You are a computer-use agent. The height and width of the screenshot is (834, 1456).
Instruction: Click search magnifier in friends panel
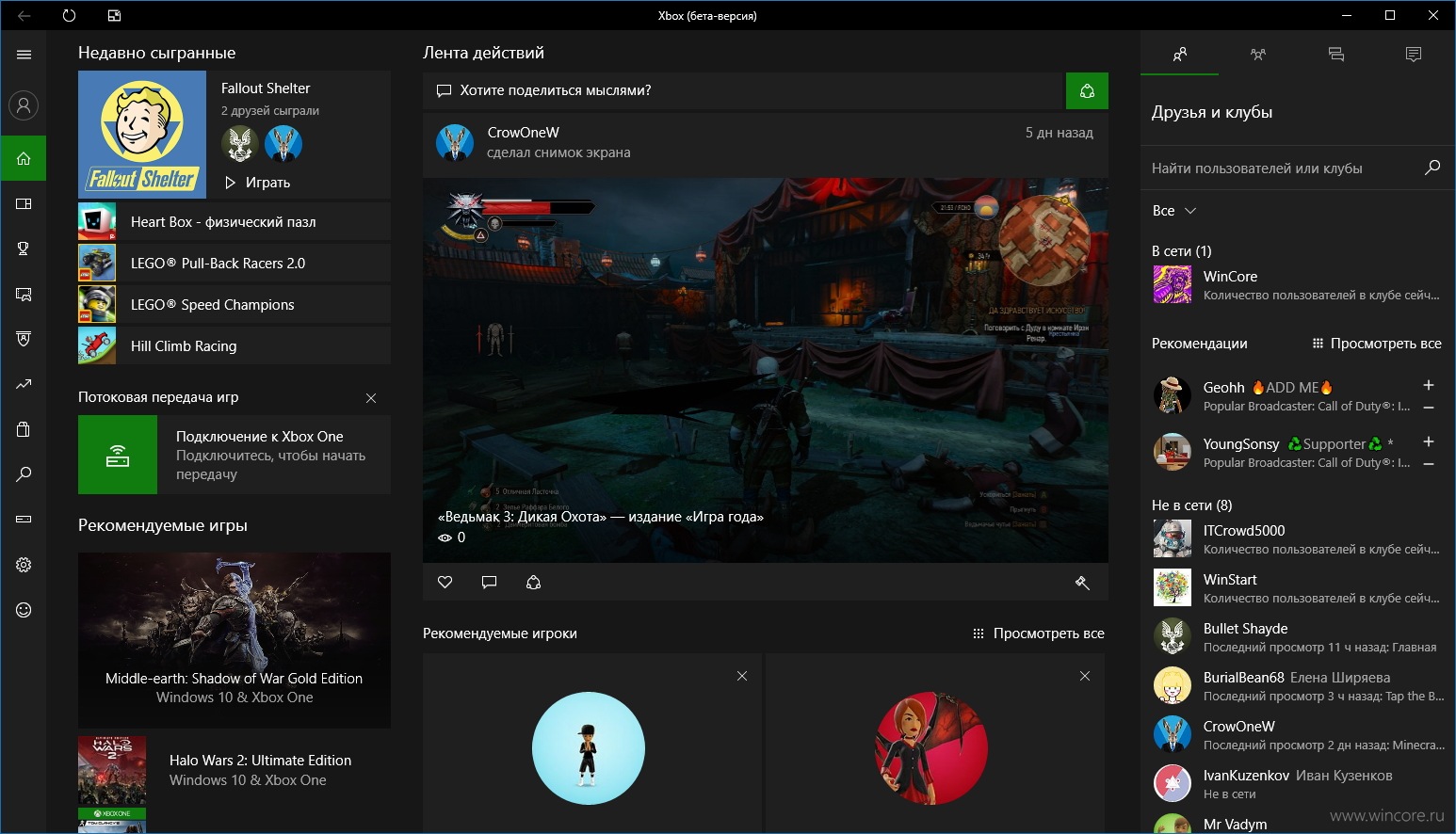[x=1432, y=168]
